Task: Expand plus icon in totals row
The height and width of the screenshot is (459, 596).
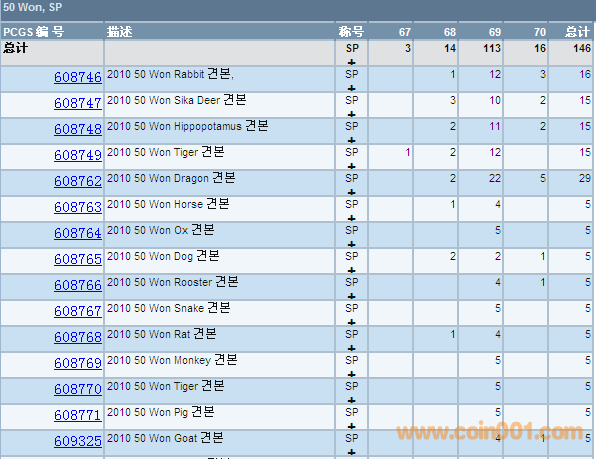Action: point(352,62)
